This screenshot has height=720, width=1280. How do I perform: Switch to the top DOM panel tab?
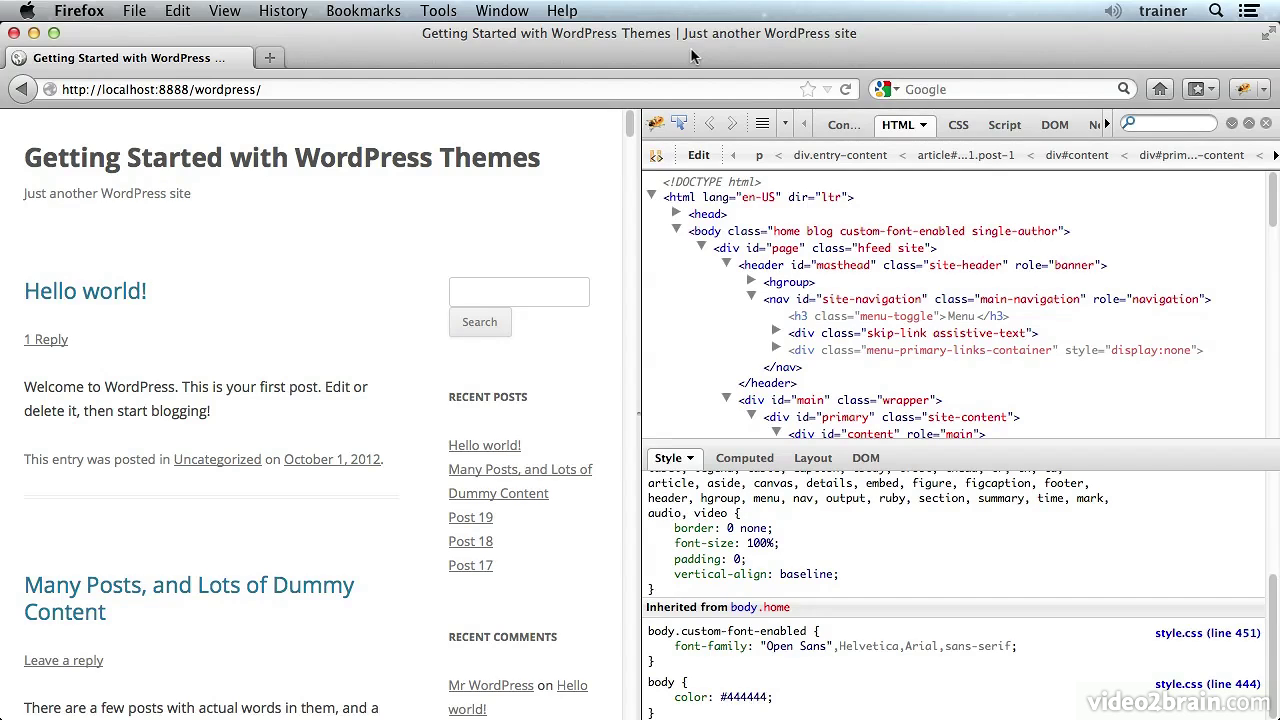[x=1055, y=125]
